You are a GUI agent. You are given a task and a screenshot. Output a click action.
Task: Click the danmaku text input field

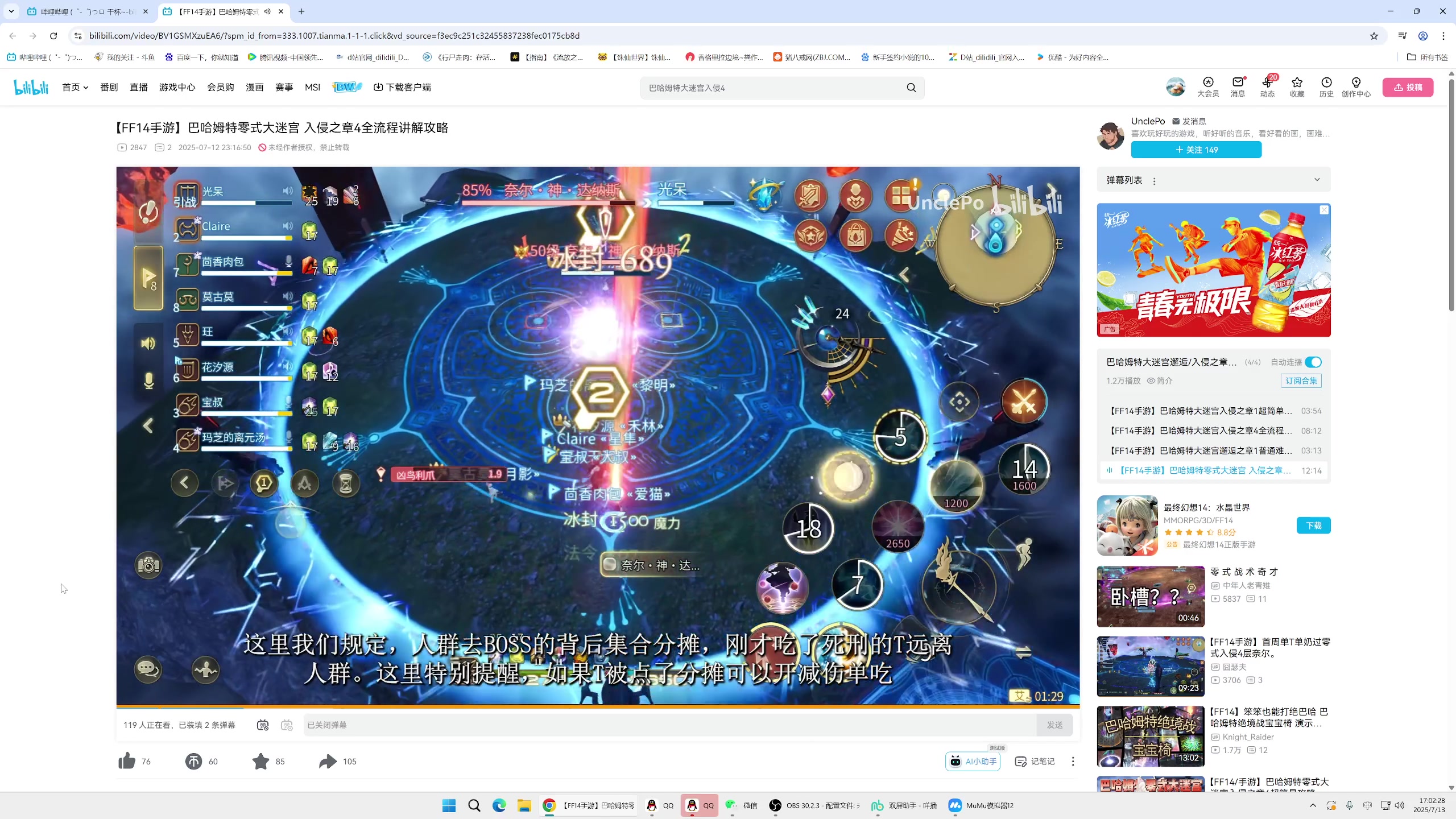(x=669, y=725)
